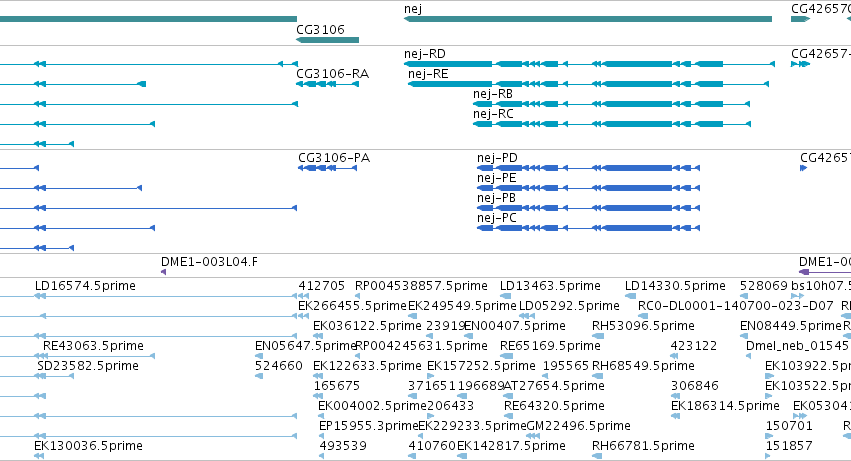This screenshot has height=461, width=851.
Task: Click the 412705 feature label
Action: pyautogui.click(x=321, y=286)
